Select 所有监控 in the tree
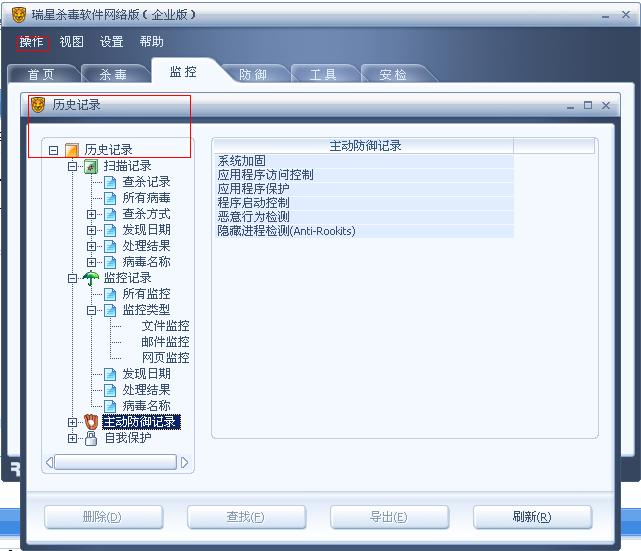 146,294
